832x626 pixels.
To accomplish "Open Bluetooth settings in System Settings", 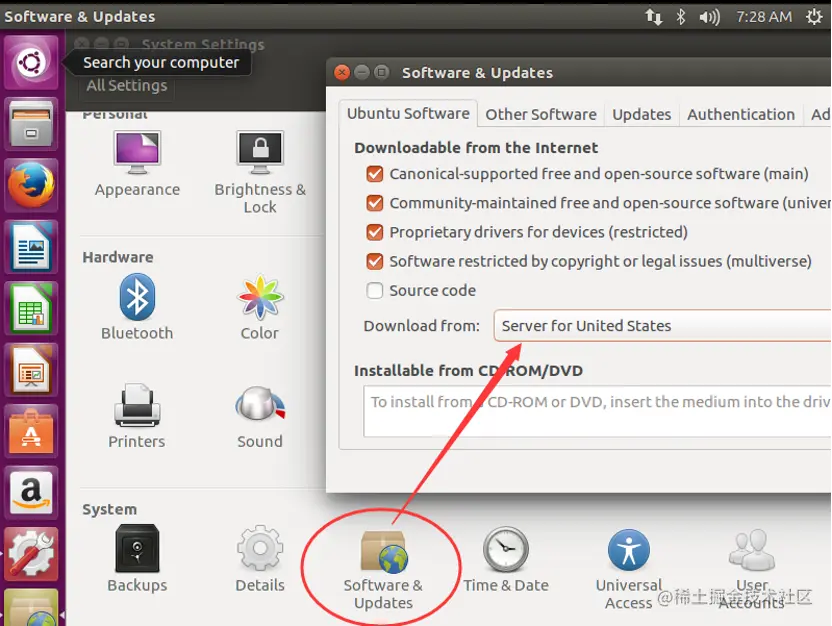I will (137, 308).
